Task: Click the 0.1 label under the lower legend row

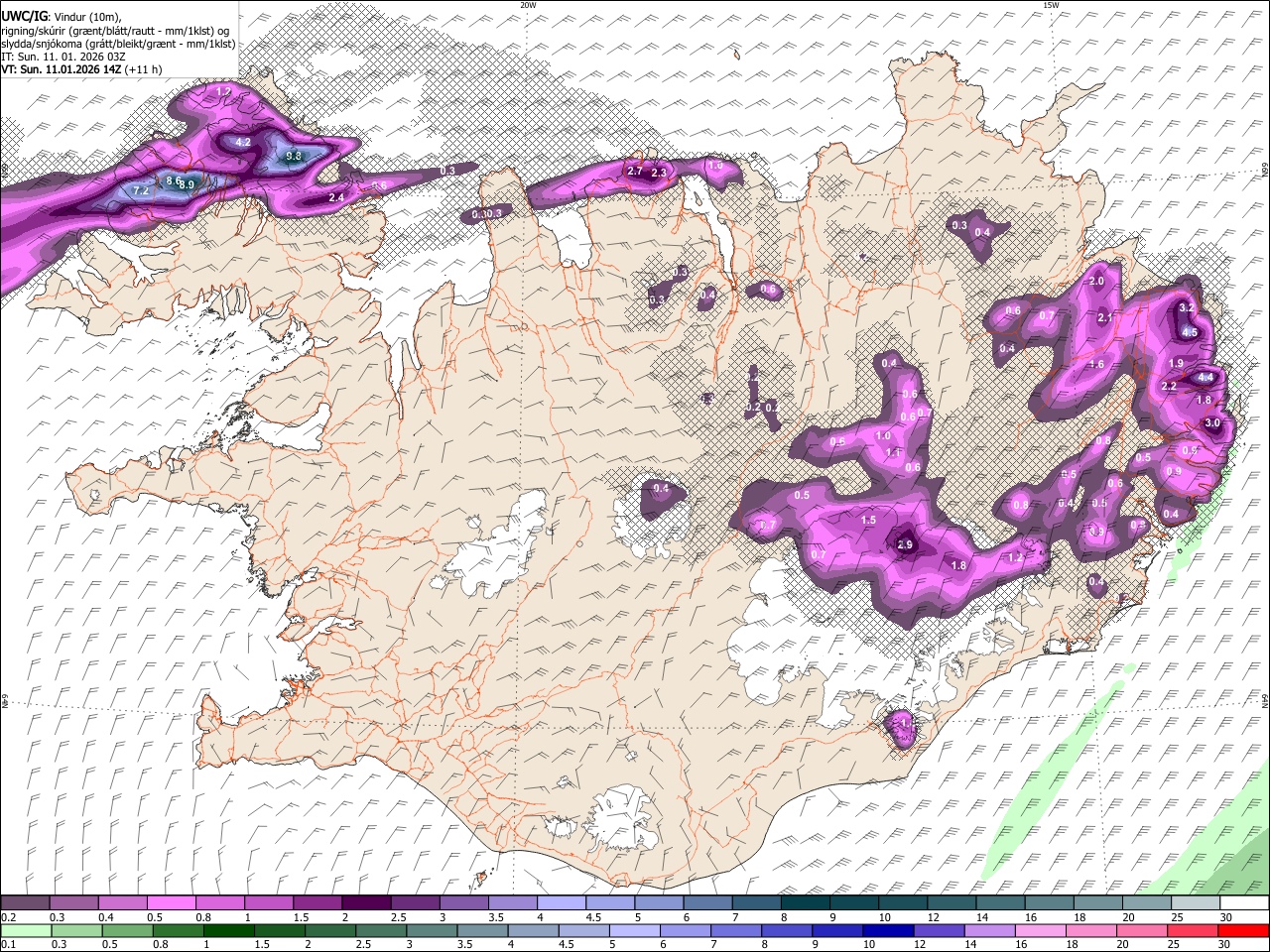Action: pos(8,944)
